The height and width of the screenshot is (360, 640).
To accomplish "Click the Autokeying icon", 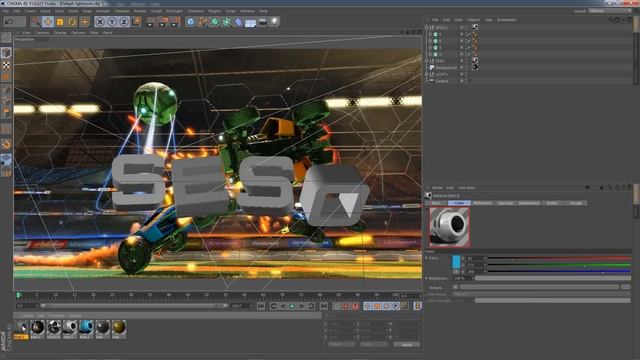I will pyautogui.click(x=346, y=306).
